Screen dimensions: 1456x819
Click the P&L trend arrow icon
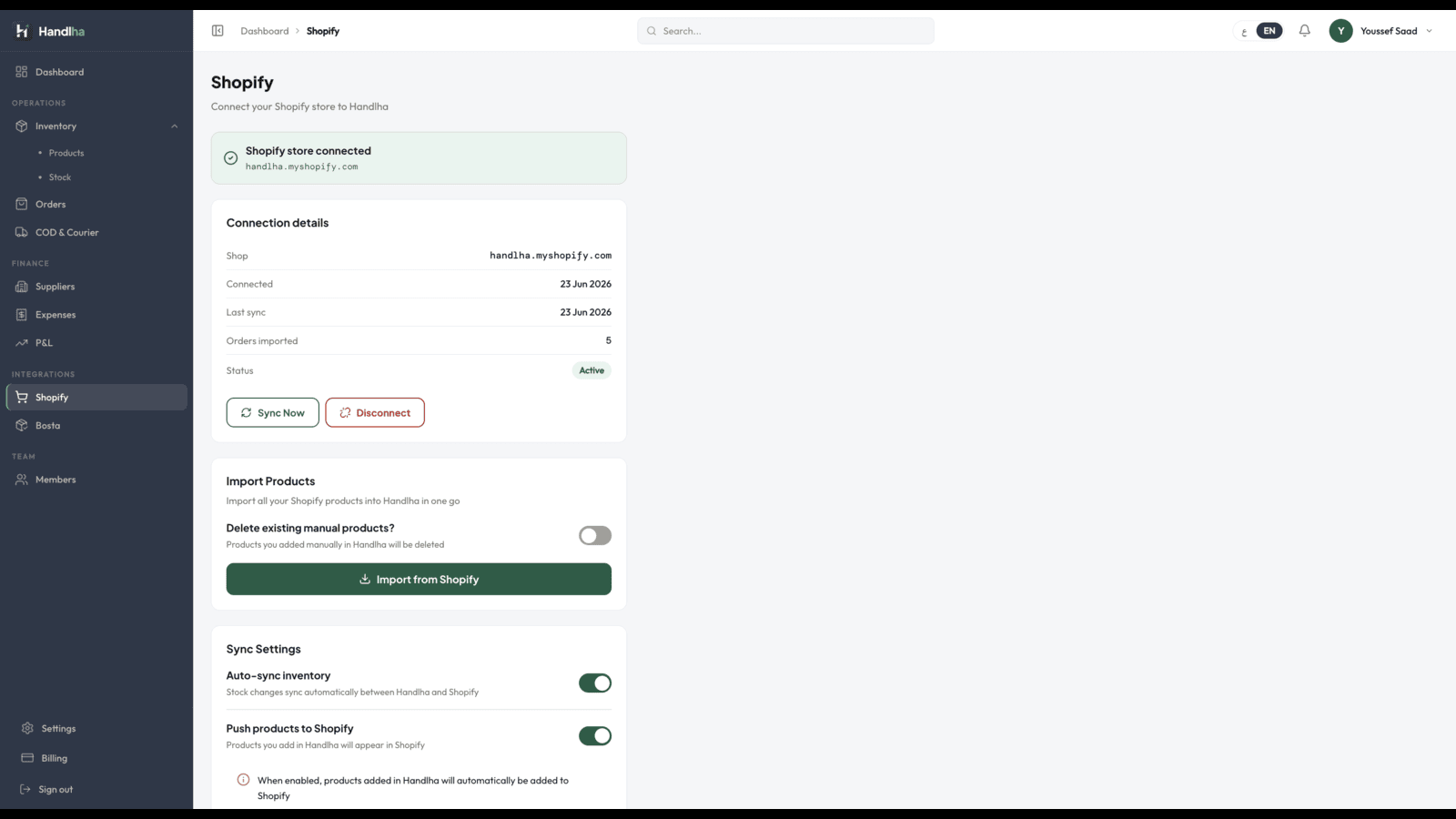(22, 343)
